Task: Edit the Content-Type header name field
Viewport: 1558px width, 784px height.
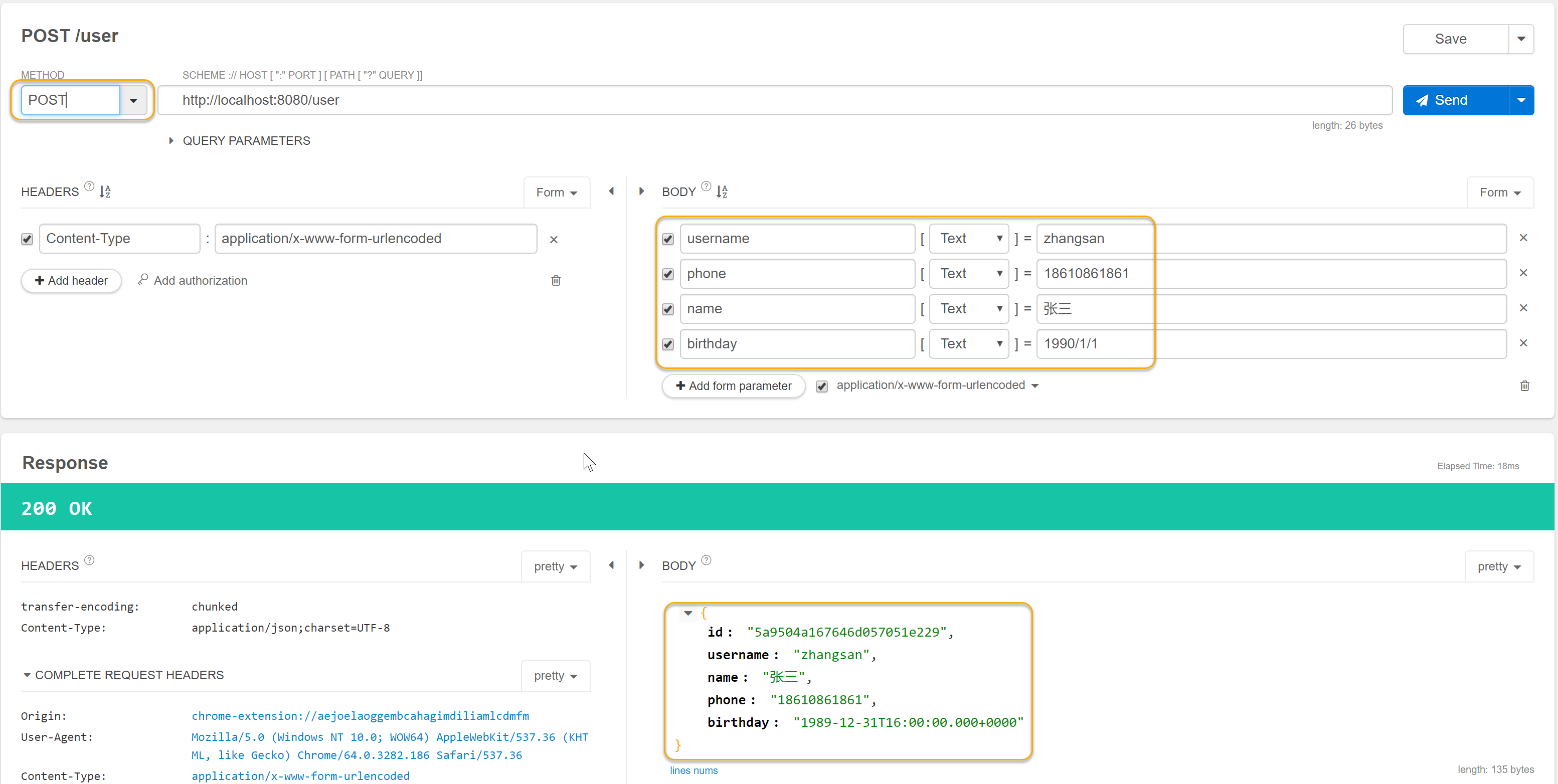Action: pyautogui.click(x=120, y=239)
